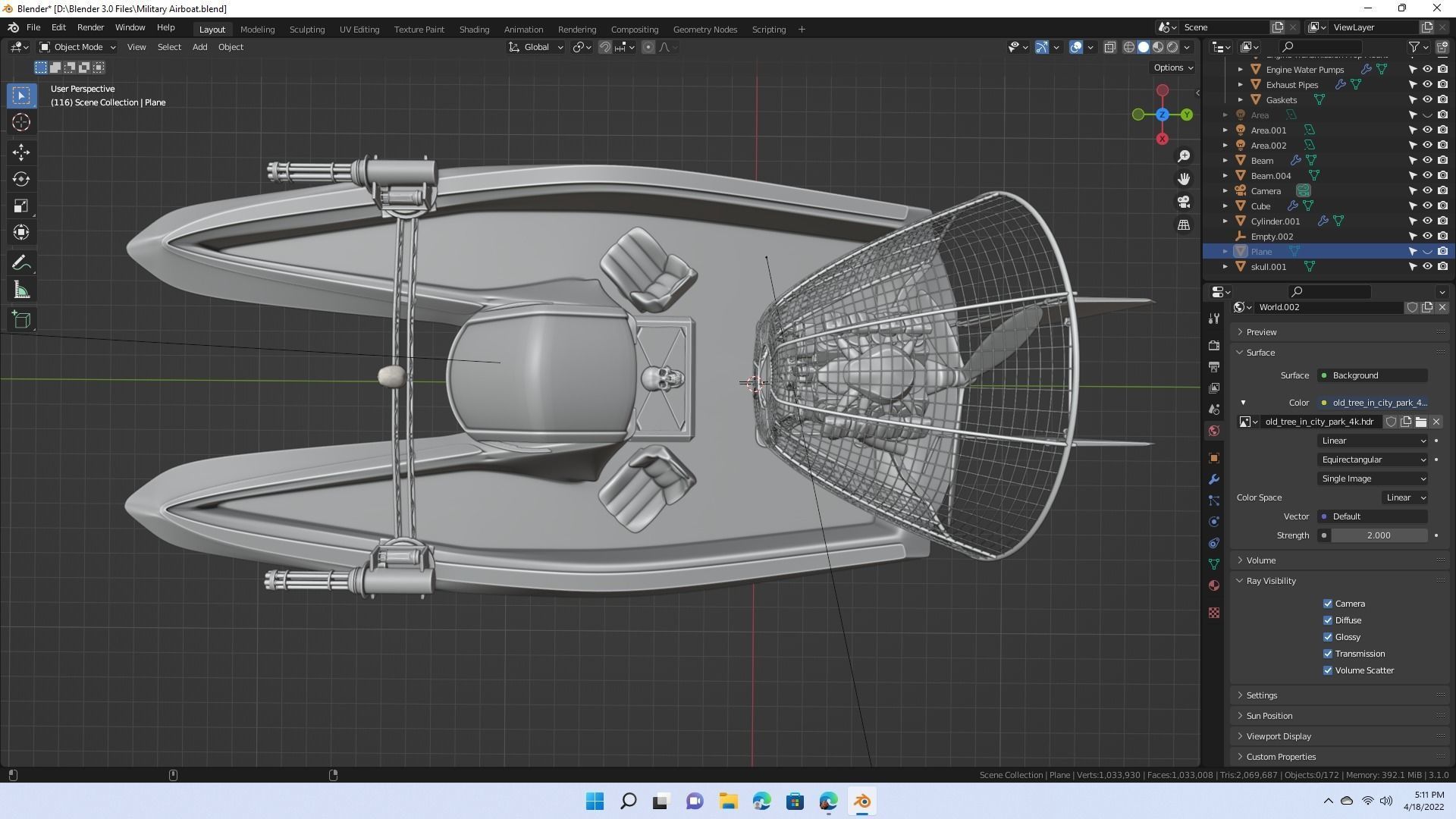Open the Equirectangular projection dropdown

point(1373,460)
